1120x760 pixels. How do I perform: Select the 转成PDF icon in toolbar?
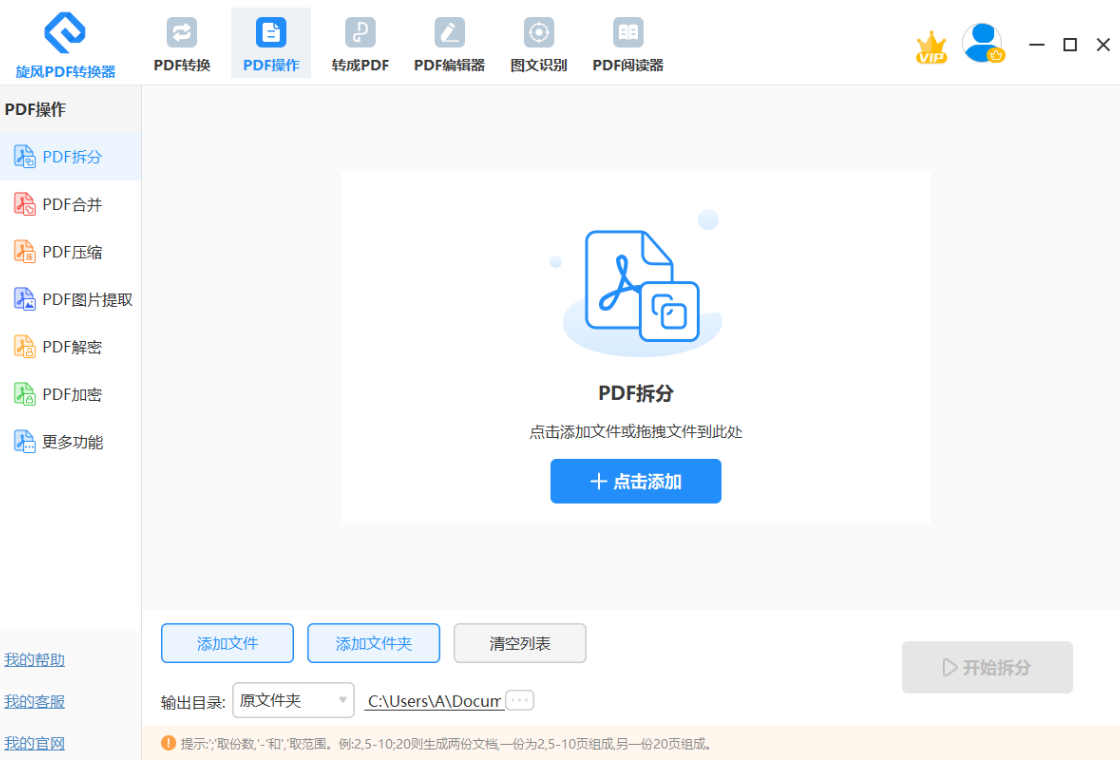(360, 33)
